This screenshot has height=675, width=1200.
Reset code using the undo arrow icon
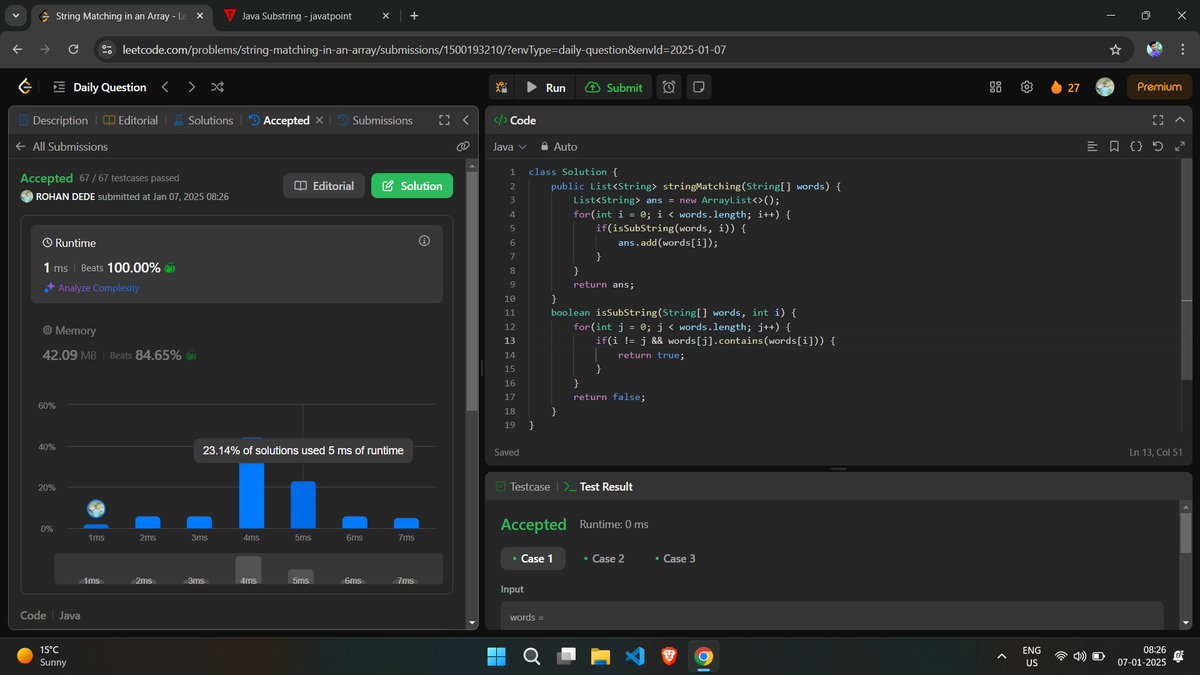click(1158, 146)
